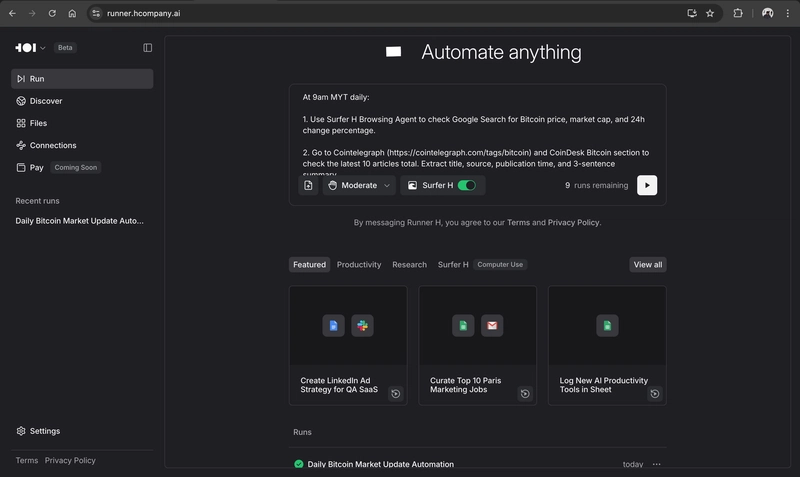This screenshot has width=800, height=477.
Task: Open Discover in the sidebar
Action: (x=82, y=101)
